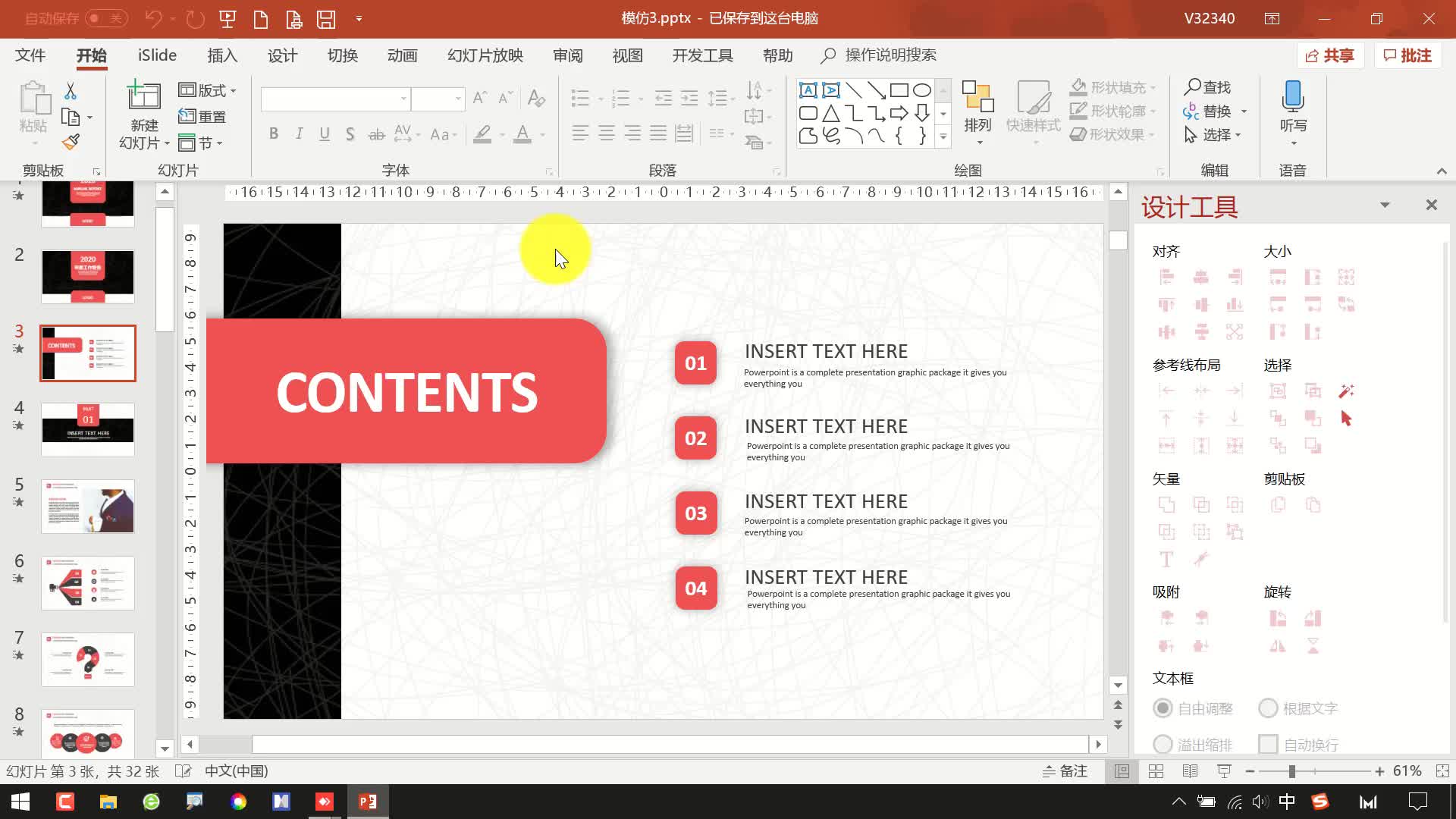Open the font name dropdown

tap(403, 99)
